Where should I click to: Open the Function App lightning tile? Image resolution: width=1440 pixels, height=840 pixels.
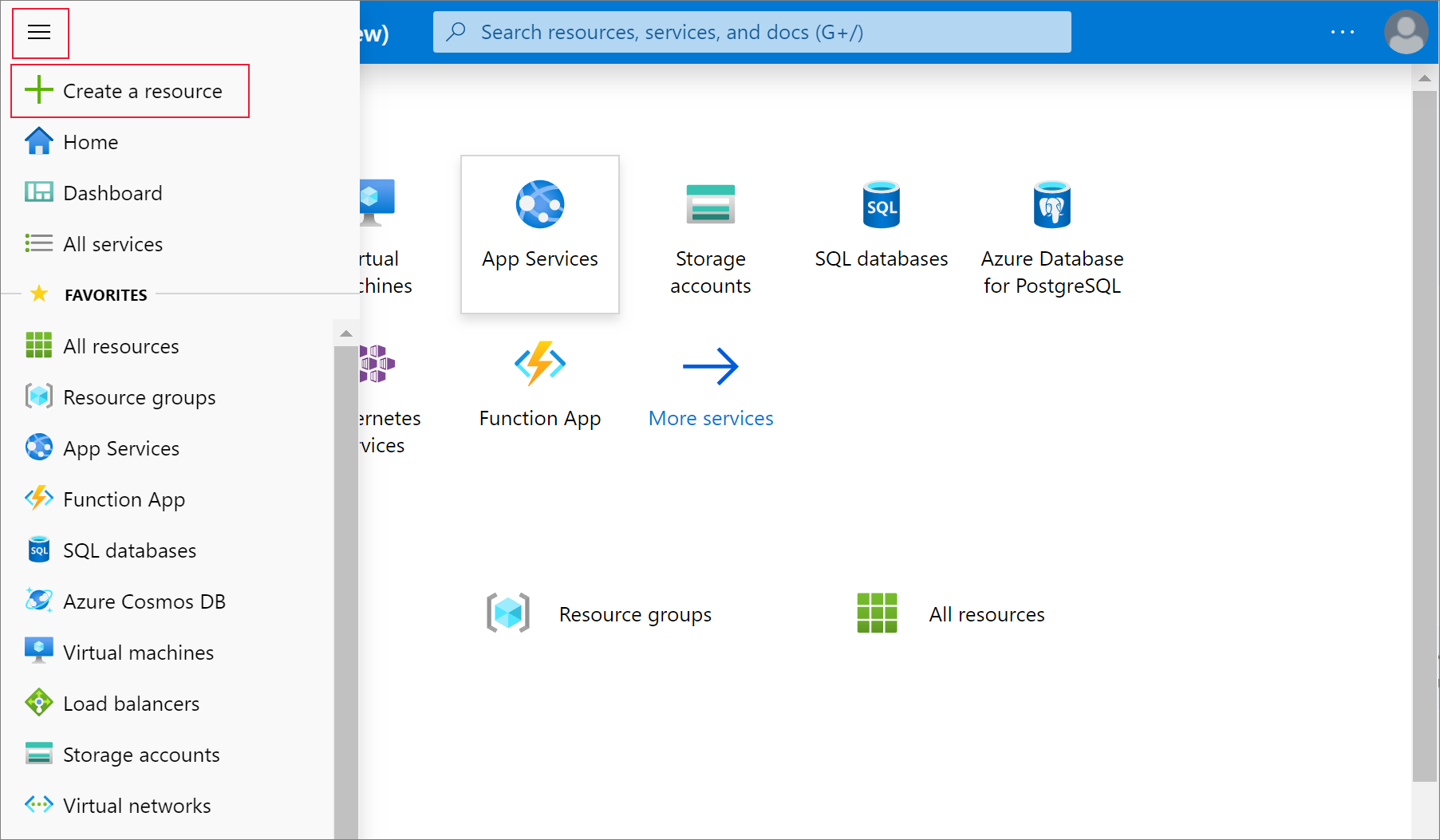540,385
